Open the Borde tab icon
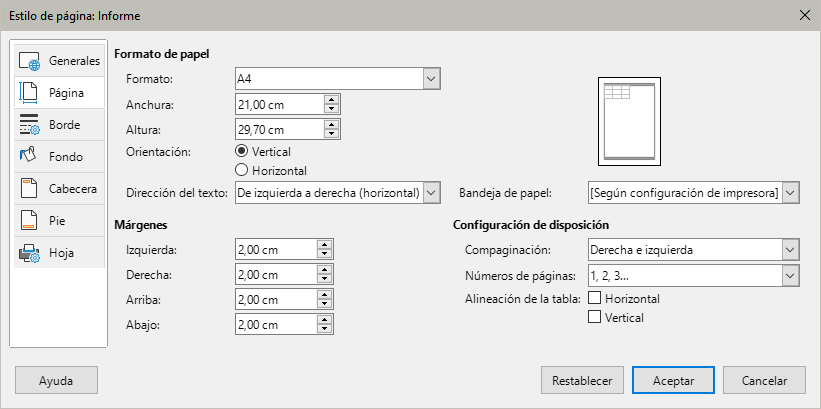The width and height of the screenshot is (821, 409). pyautogui.click(x=29, y=125)
